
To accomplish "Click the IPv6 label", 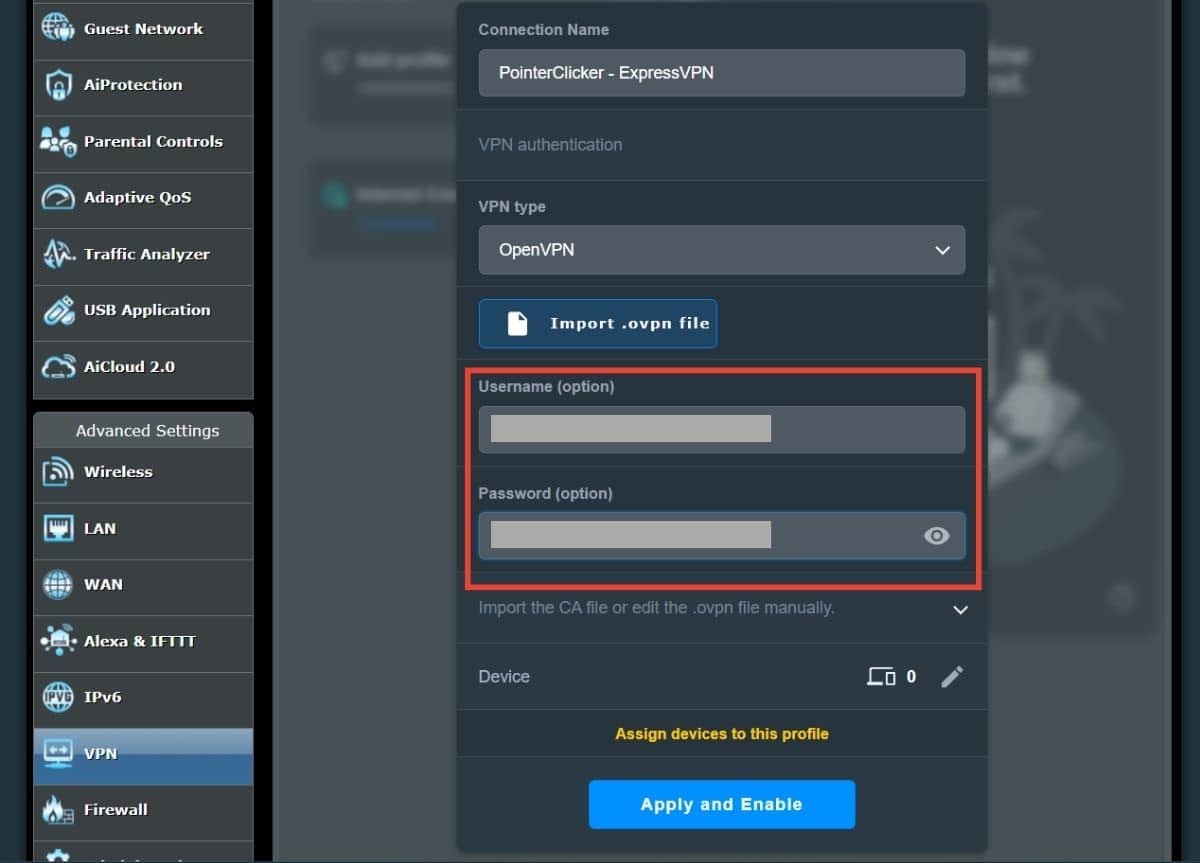I will coord(103,697).
